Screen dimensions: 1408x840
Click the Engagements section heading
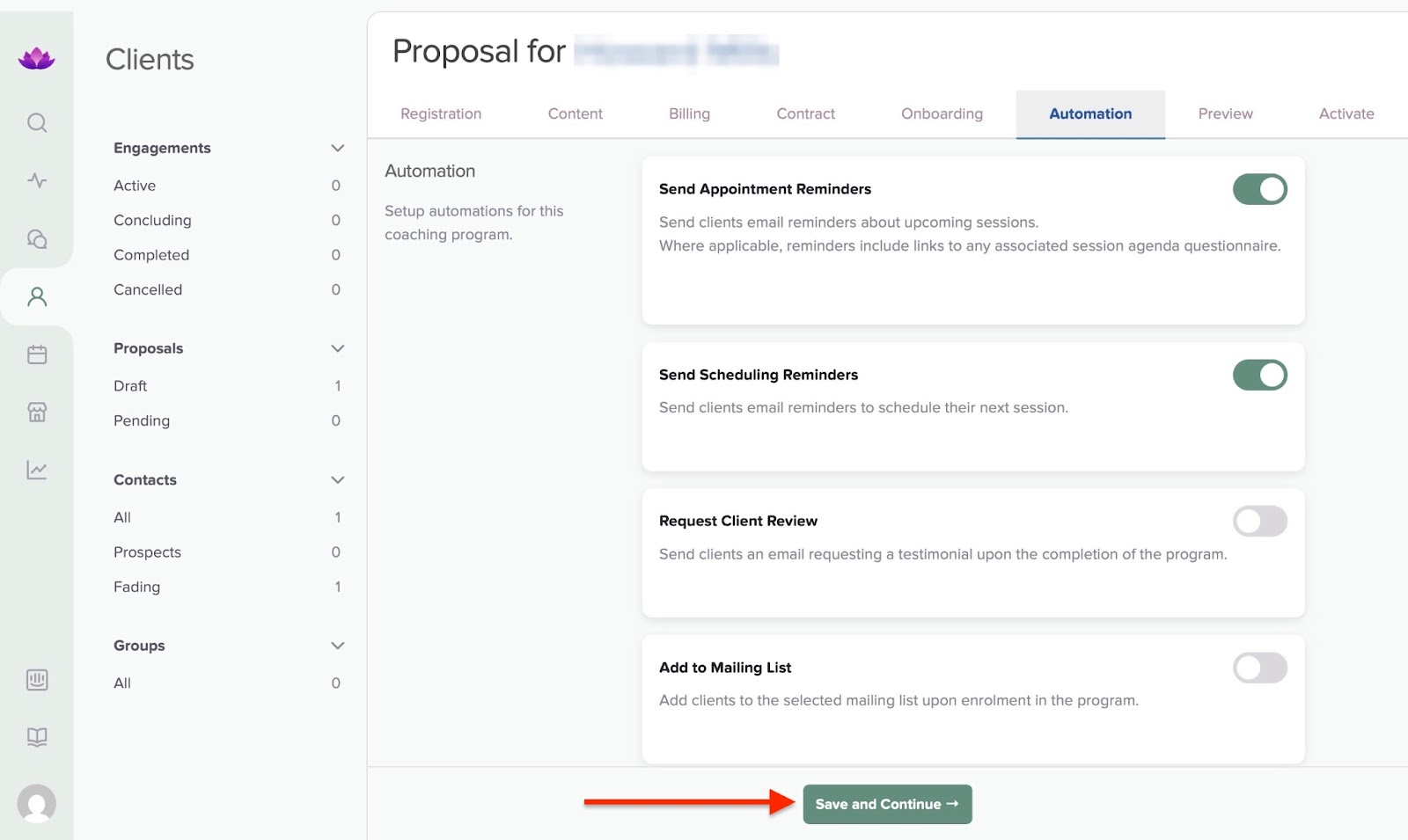coord(162,148)
